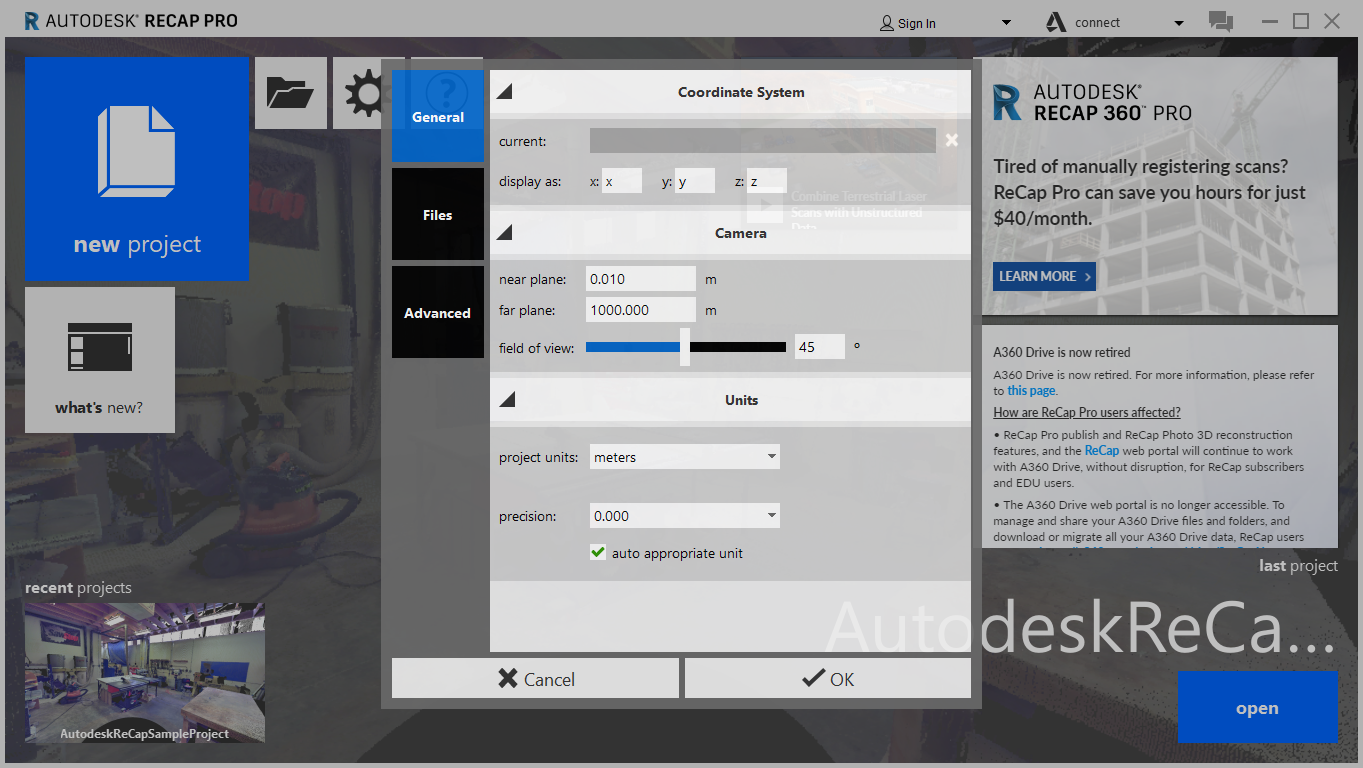Clear the current coordinate system with X
Viewport: 1363px width, 768px height.
click(952, 140)
